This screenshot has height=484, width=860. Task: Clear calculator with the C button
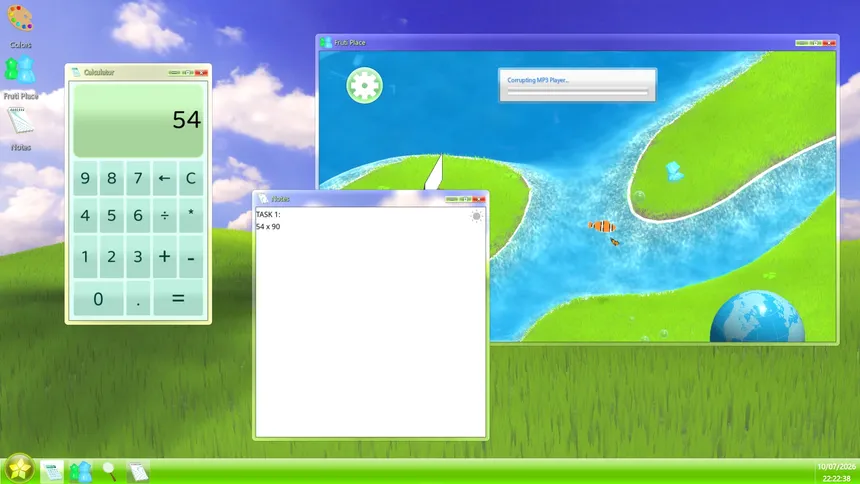pos(190,178)
